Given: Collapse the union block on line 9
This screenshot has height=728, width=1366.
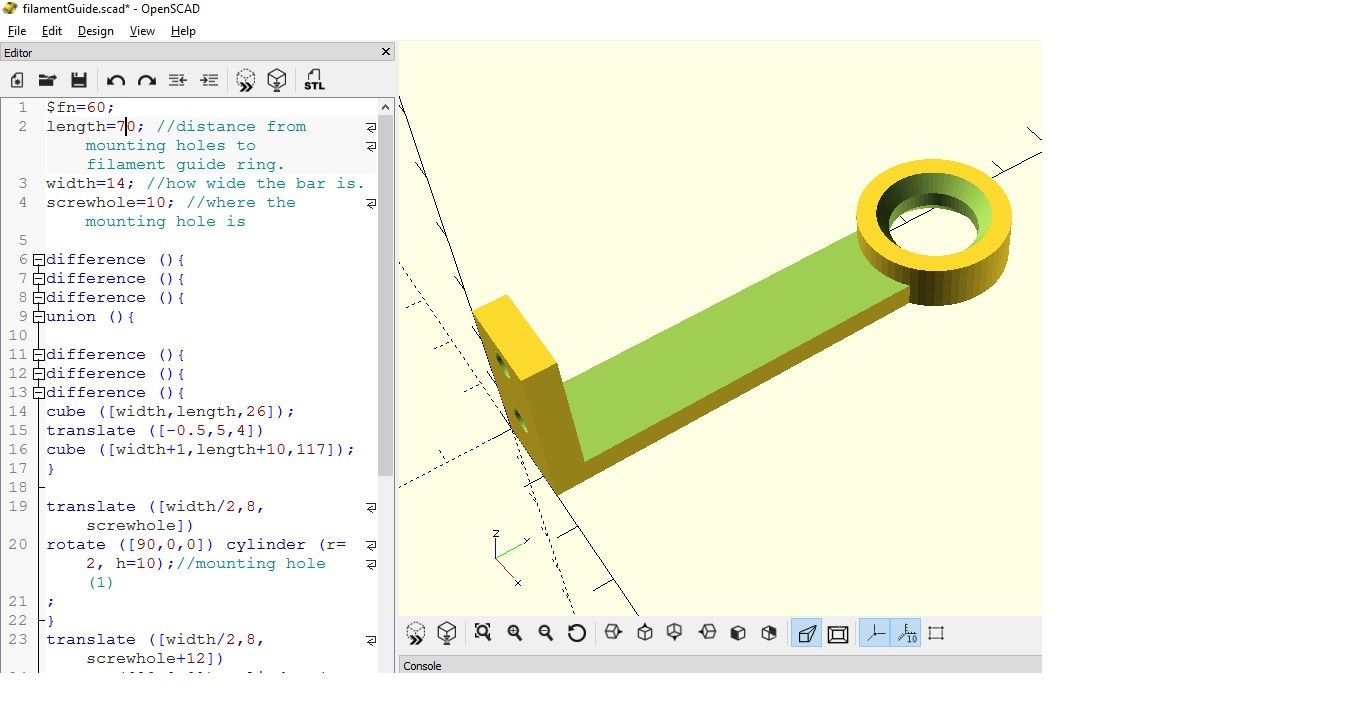Looking at the screenshot, I should (39, 317).
